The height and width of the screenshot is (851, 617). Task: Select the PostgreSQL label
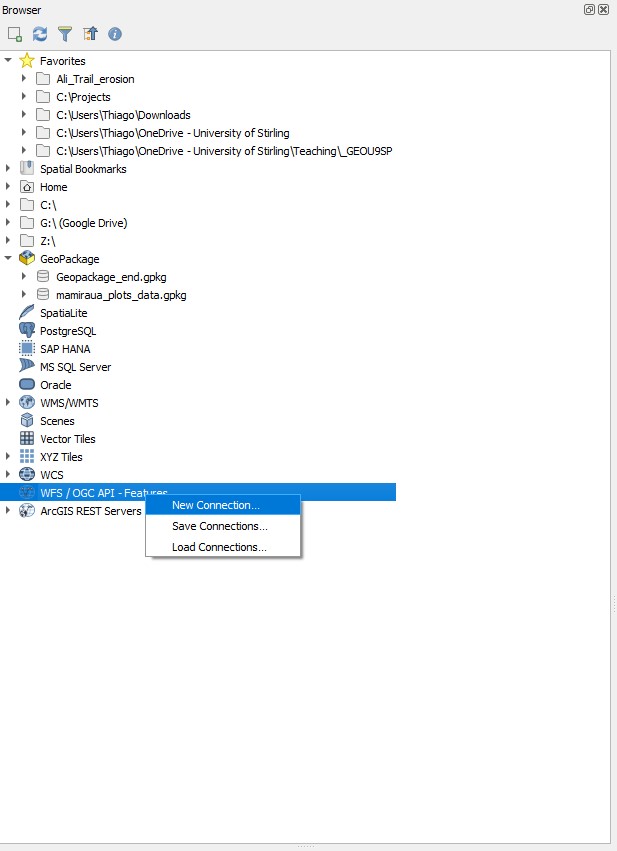point(68,331)
